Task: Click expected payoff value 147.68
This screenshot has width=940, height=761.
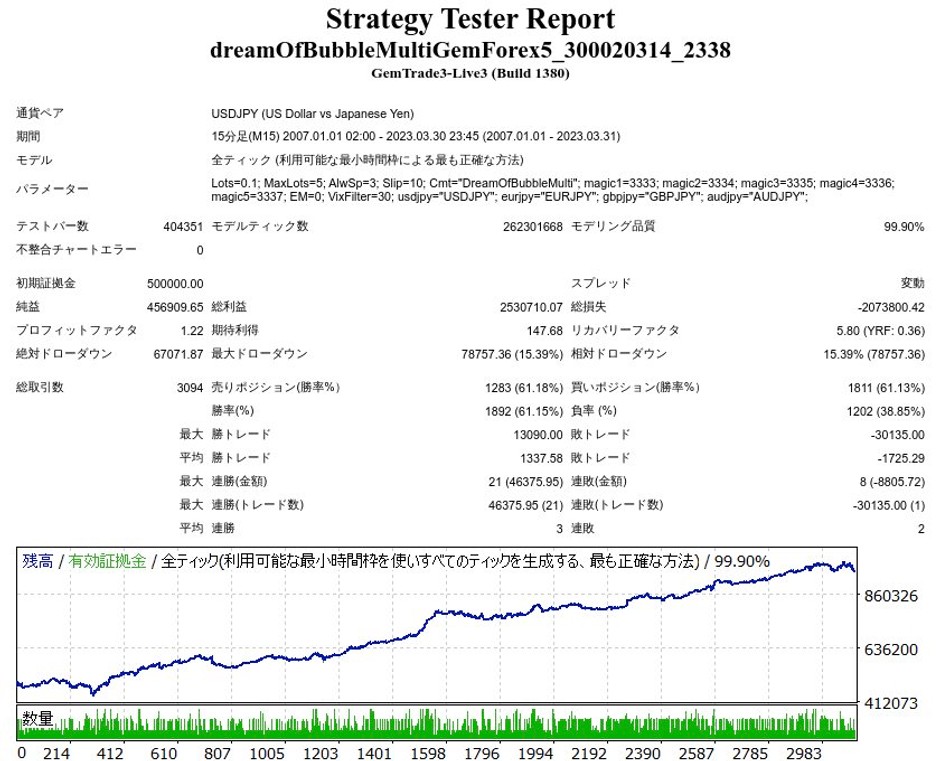Action: coord(544,330)
